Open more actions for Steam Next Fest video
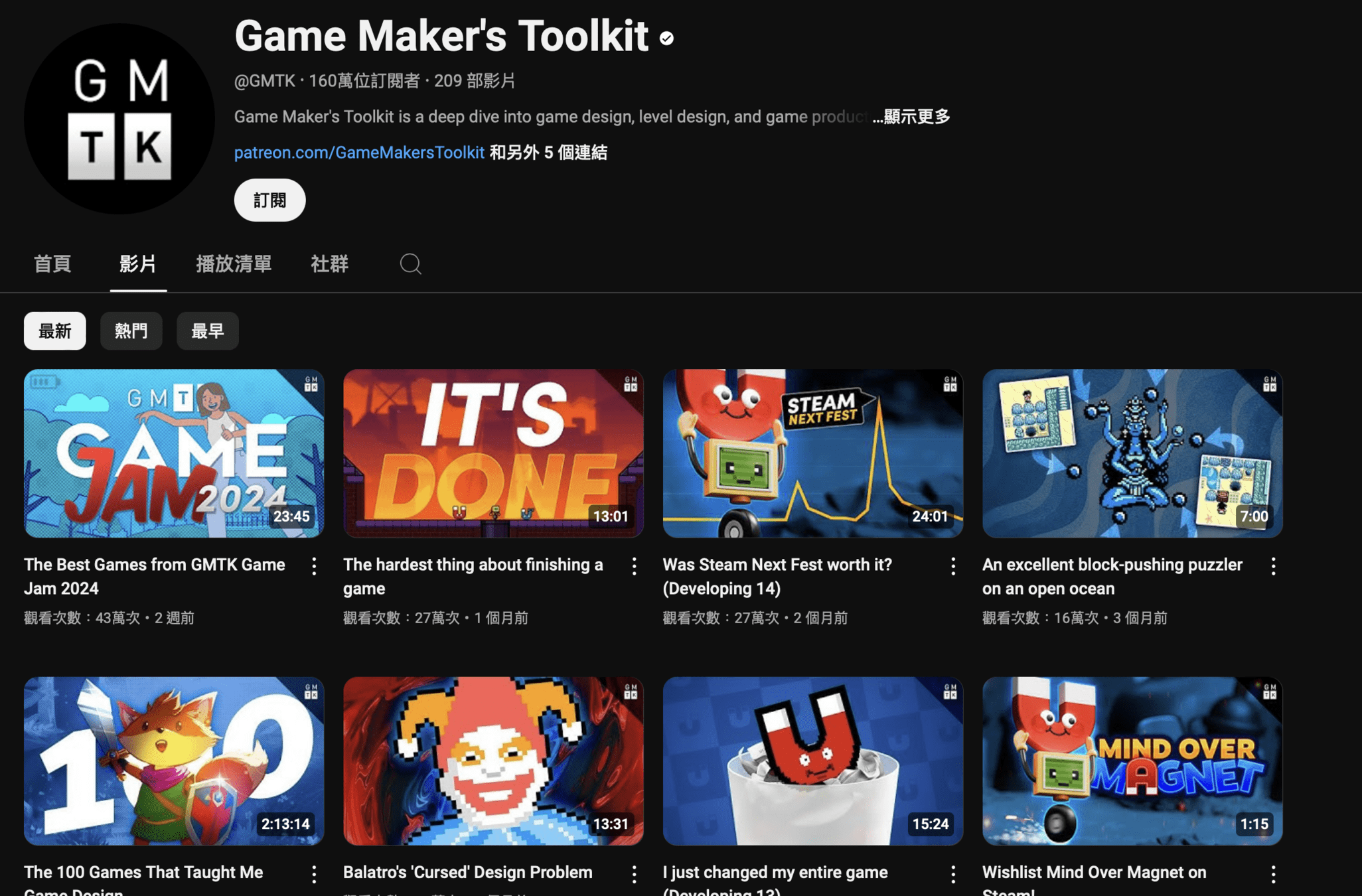The image size is (1362, 896). [x=953, y=566]
